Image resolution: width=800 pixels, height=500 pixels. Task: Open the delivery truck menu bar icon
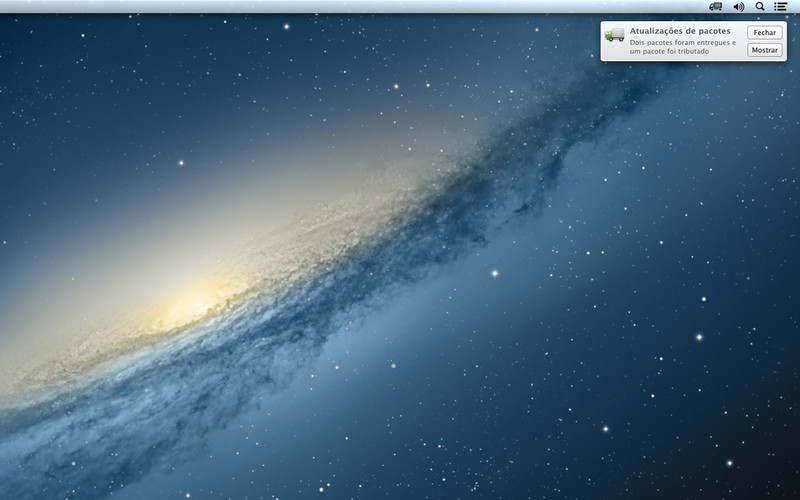tap(715, 6)
